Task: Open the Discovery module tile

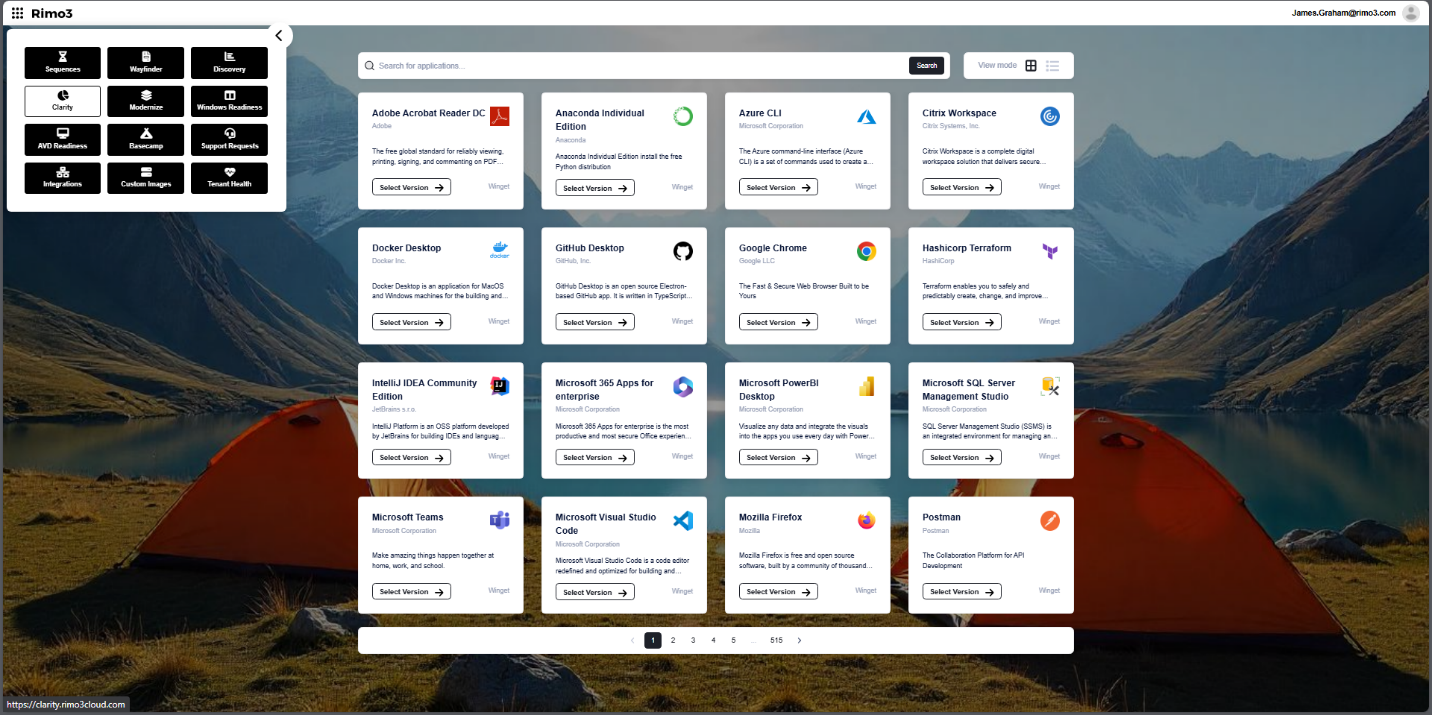Action: tap(229, 63)
